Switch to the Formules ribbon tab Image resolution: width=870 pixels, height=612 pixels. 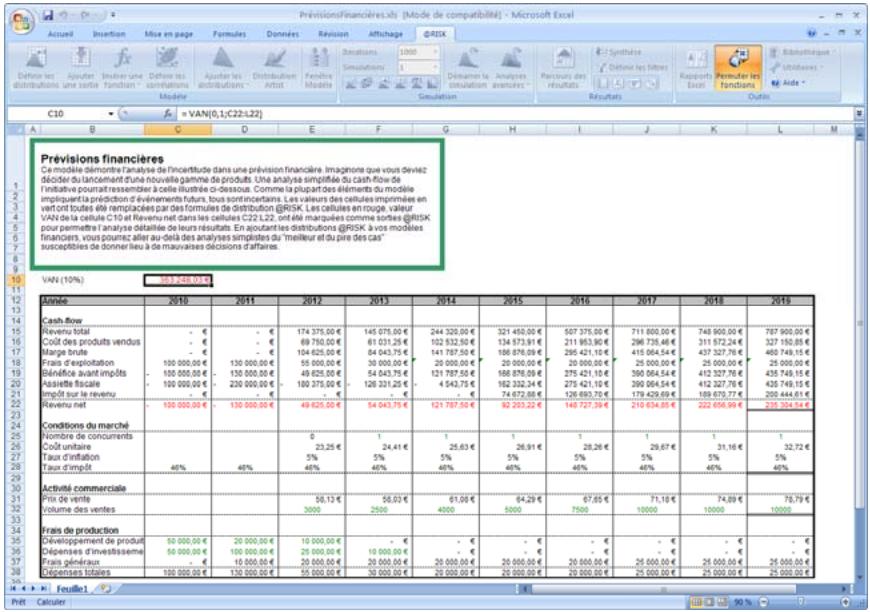click(229, 33)
